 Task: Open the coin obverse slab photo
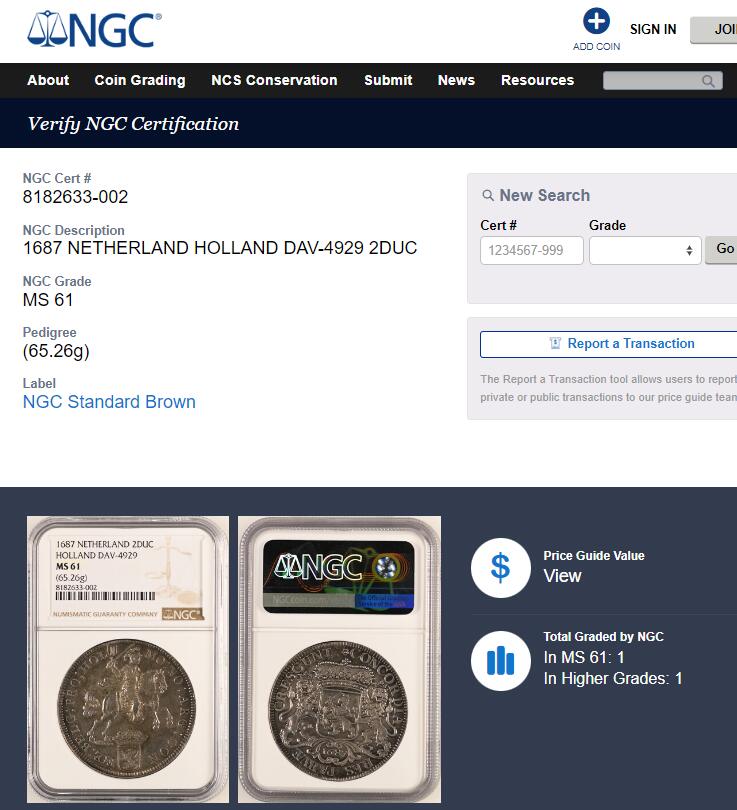[128, 659]
